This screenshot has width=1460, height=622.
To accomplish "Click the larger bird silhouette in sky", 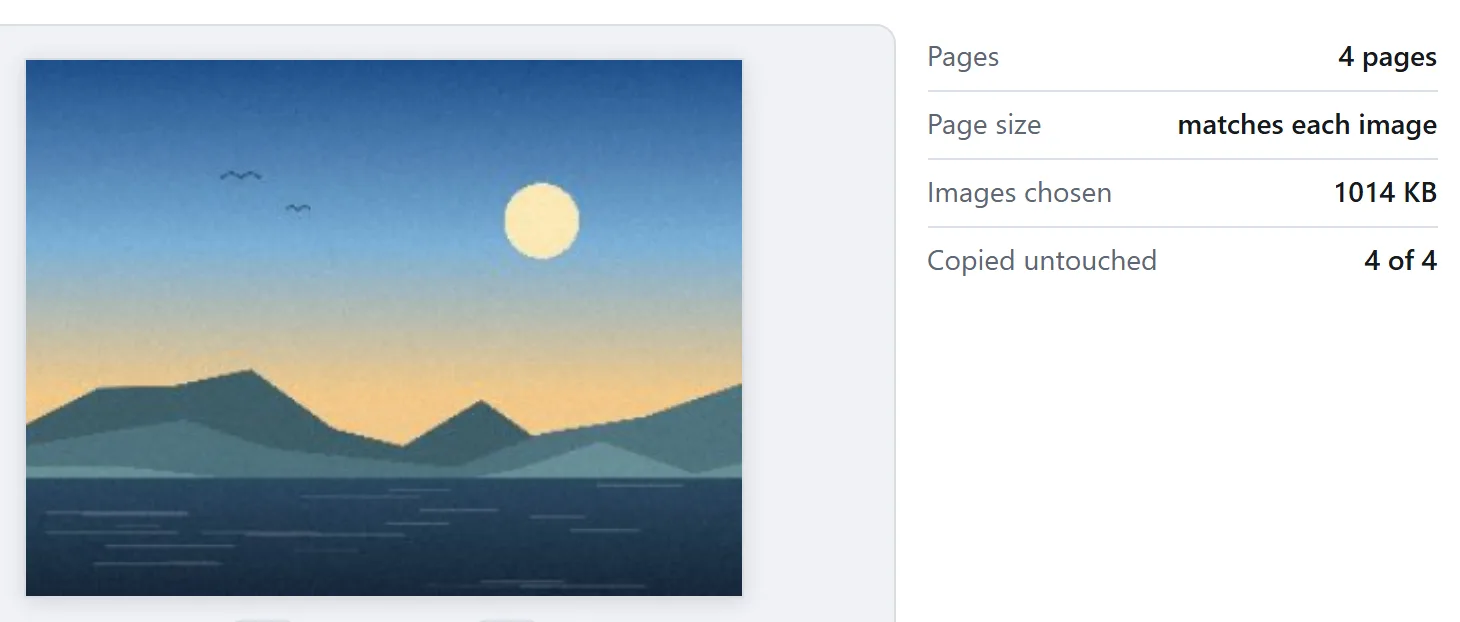I will coord(241,176).
